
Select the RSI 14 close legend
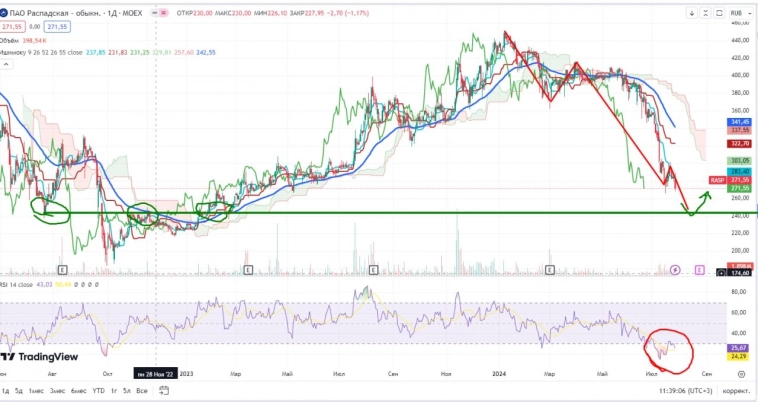(16, 285)
